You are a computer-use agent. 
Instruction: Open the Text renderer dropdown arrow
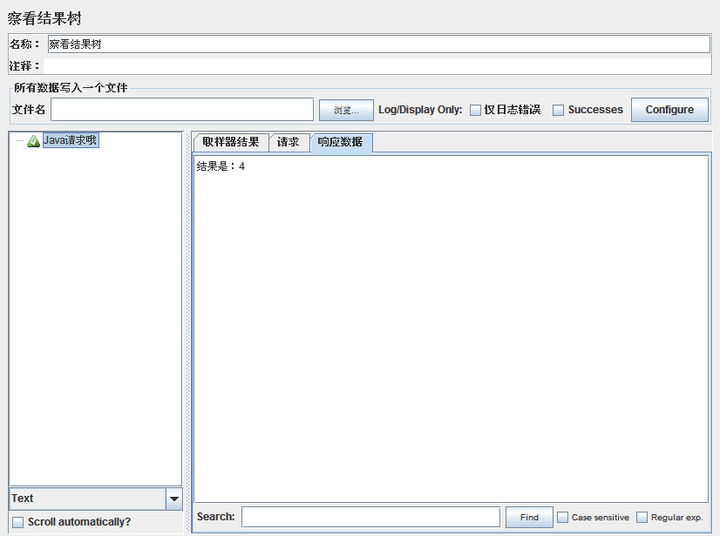(174, 499)
